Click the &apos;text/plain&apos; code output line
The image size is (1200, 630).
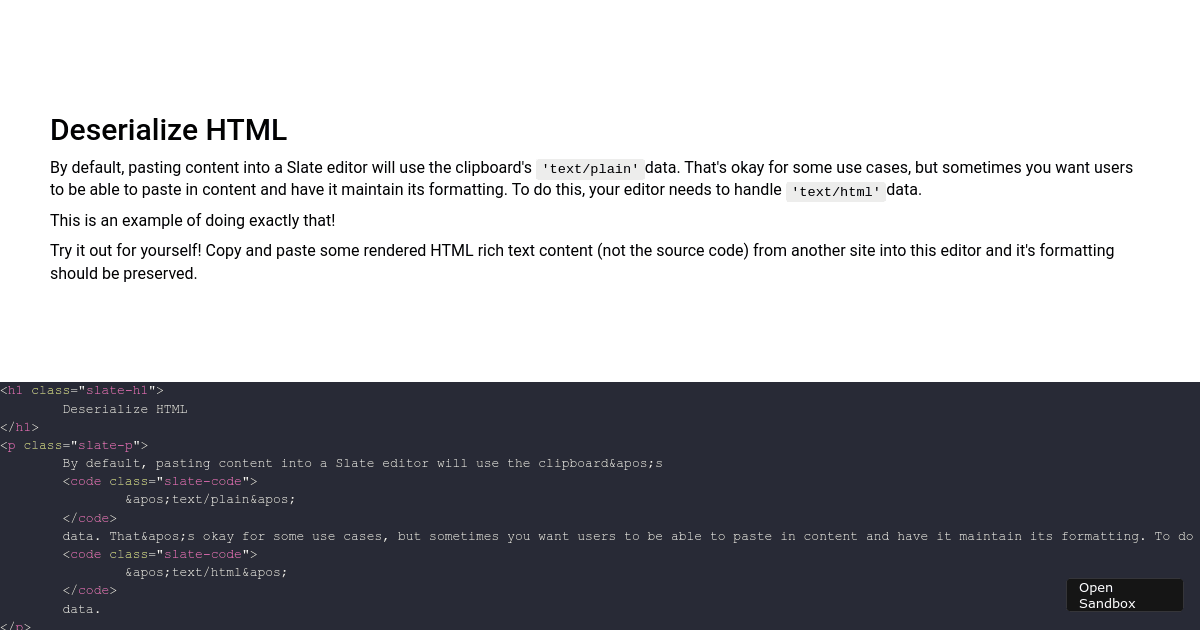point(211,499)
